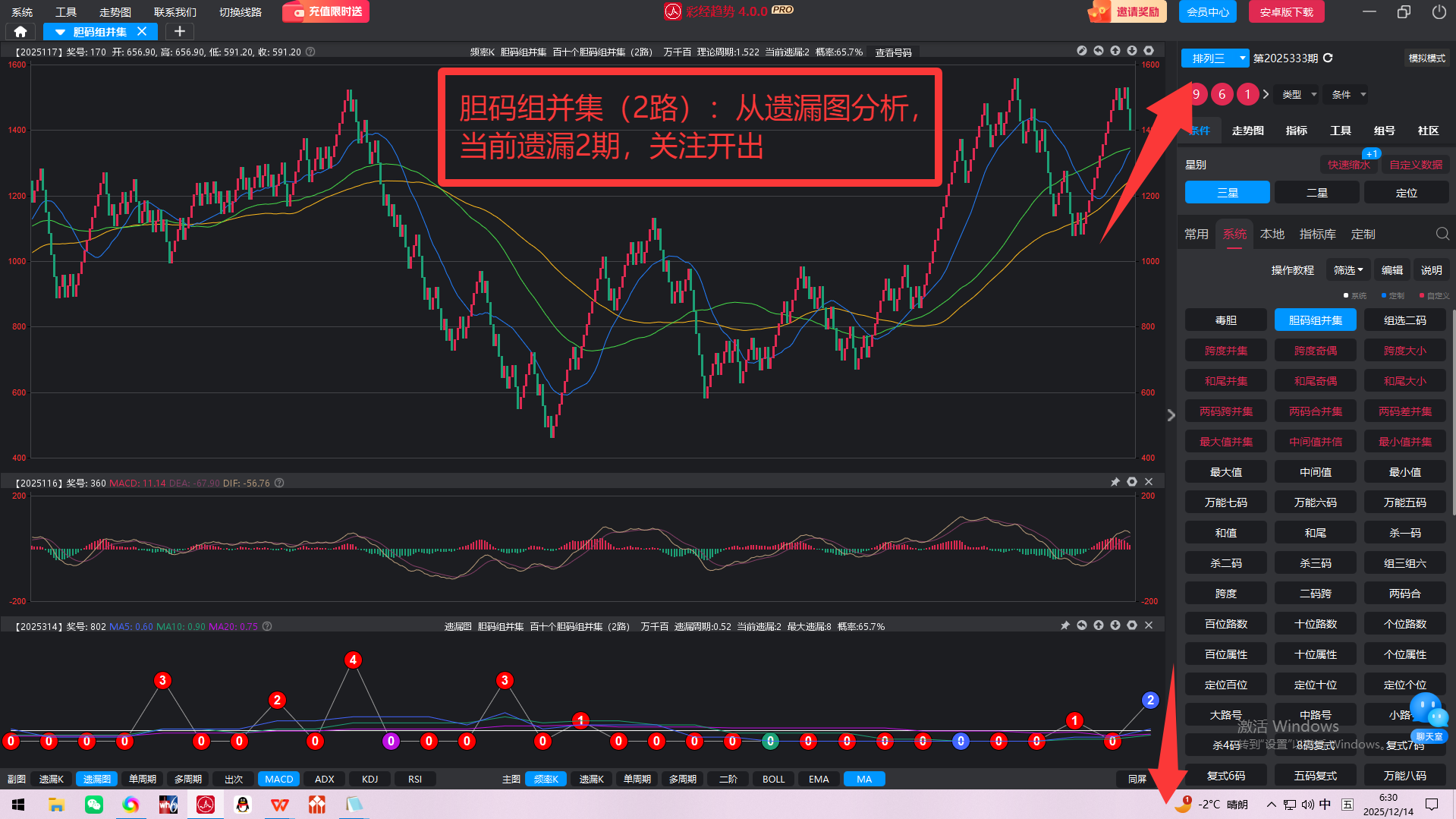Enable BOLL on the main chart
Screen dimensions: 1456x819
(773, 779)
